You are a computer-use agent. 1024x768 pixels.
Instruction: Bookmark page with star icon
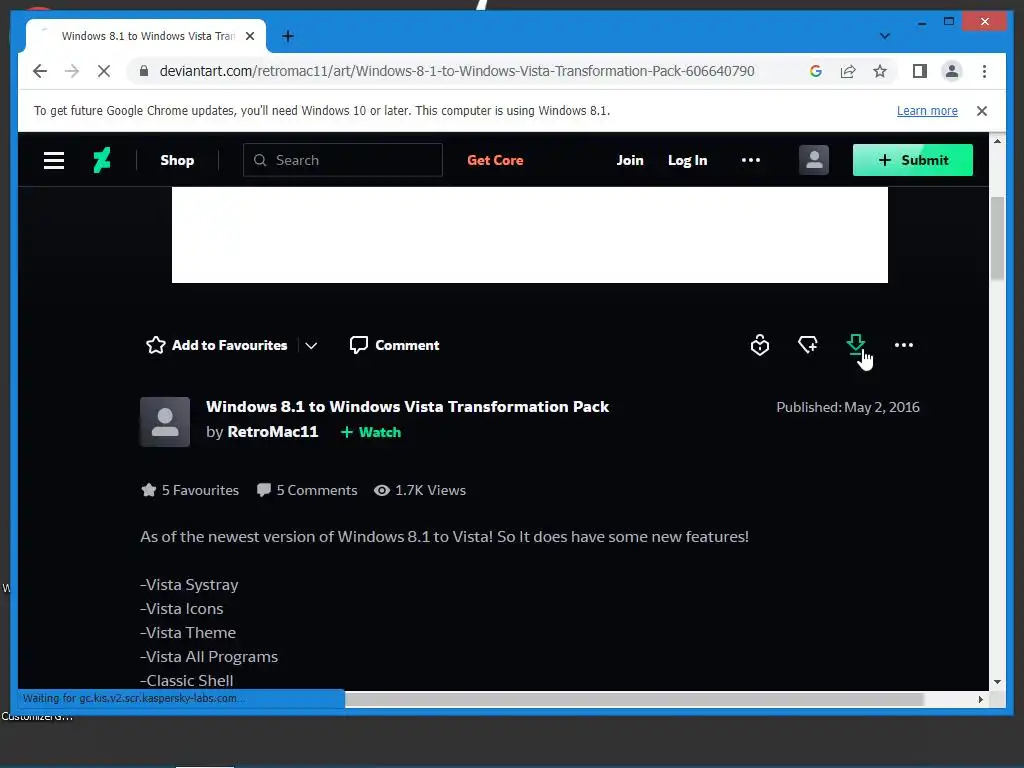click(x=880, y=71)
